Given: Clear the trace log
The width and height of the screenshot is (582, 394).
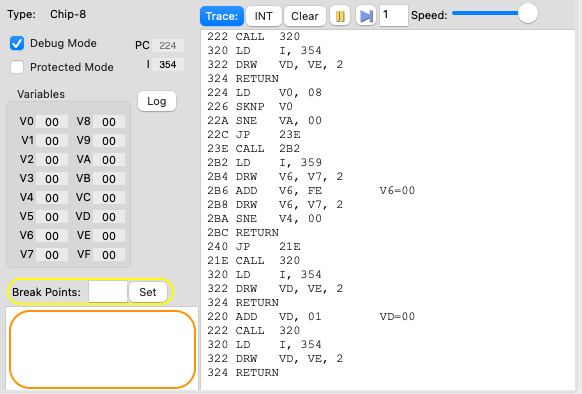Looking at the screenshot, I should [x=305, y=16].
